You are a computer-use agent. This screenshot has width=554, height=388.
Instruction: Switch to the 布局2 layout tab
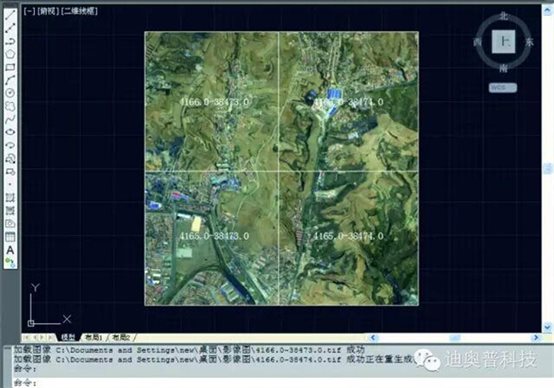point(121,337)
